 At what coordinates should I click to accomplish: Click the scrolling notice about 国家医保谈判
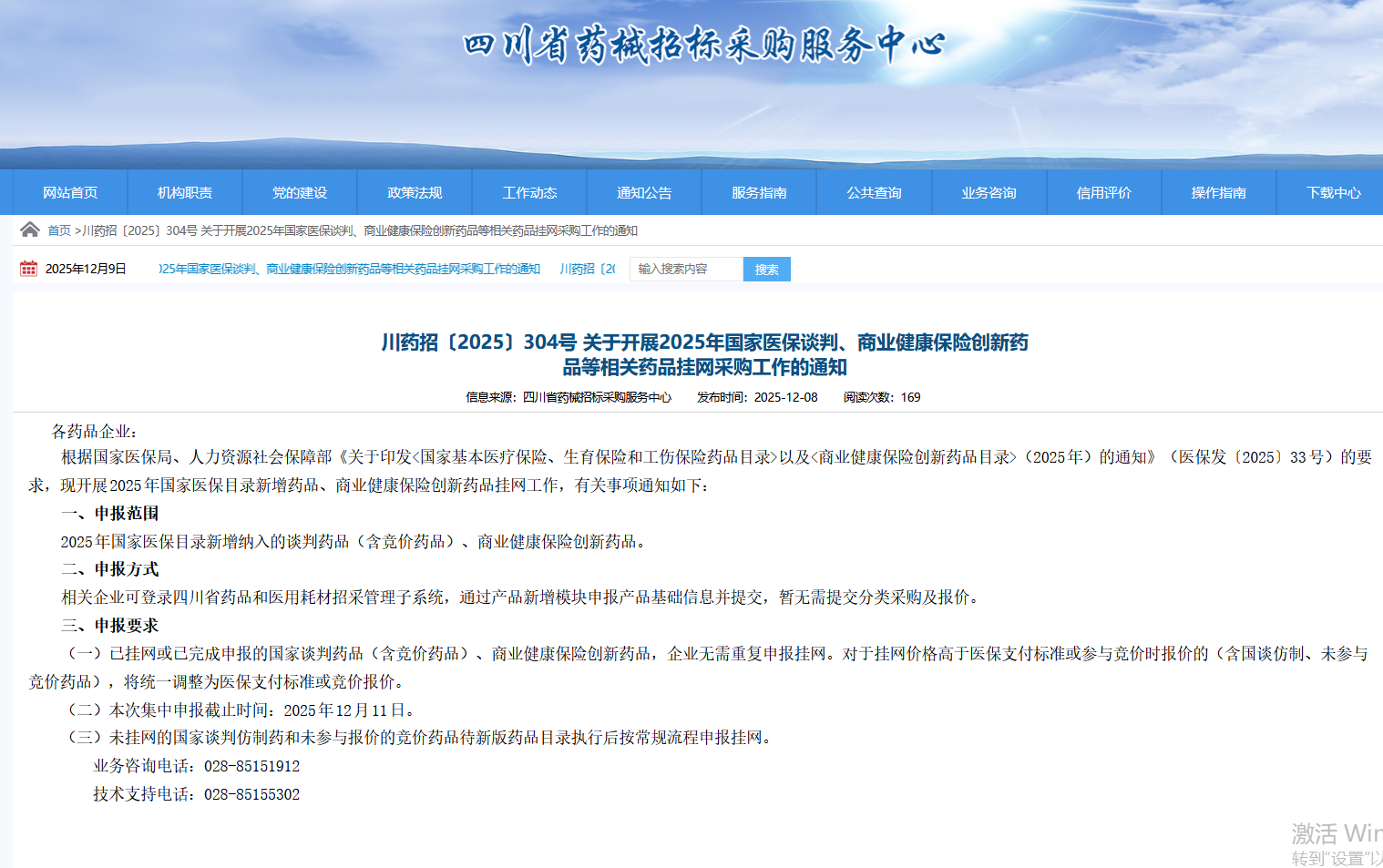350,270
